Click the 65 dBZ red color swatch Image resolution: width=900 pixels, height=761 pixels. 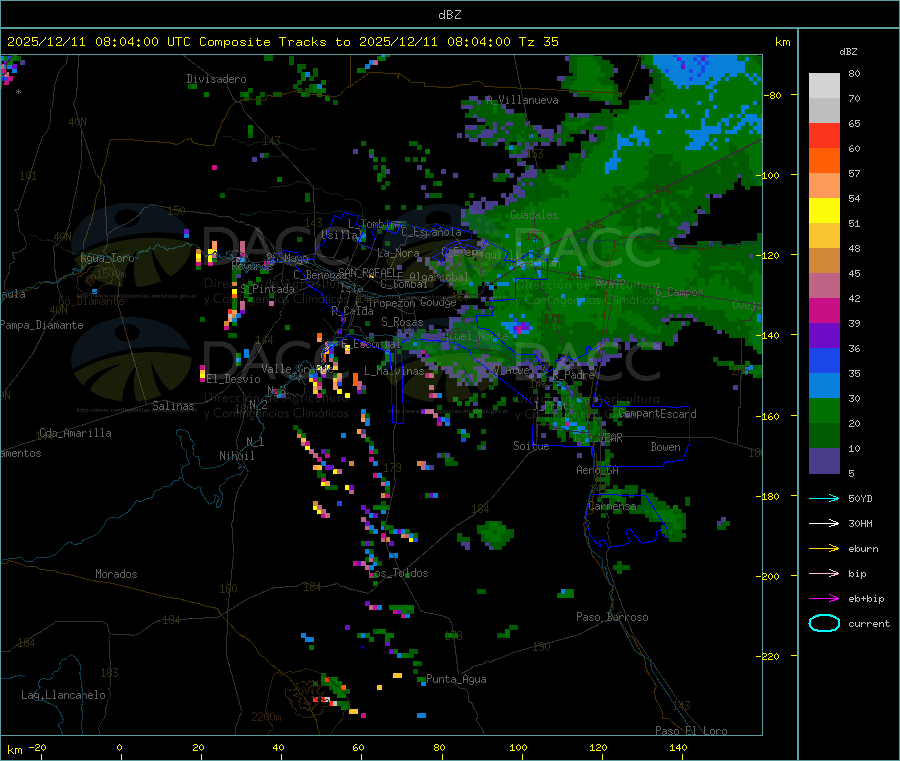tap(824, 135)
